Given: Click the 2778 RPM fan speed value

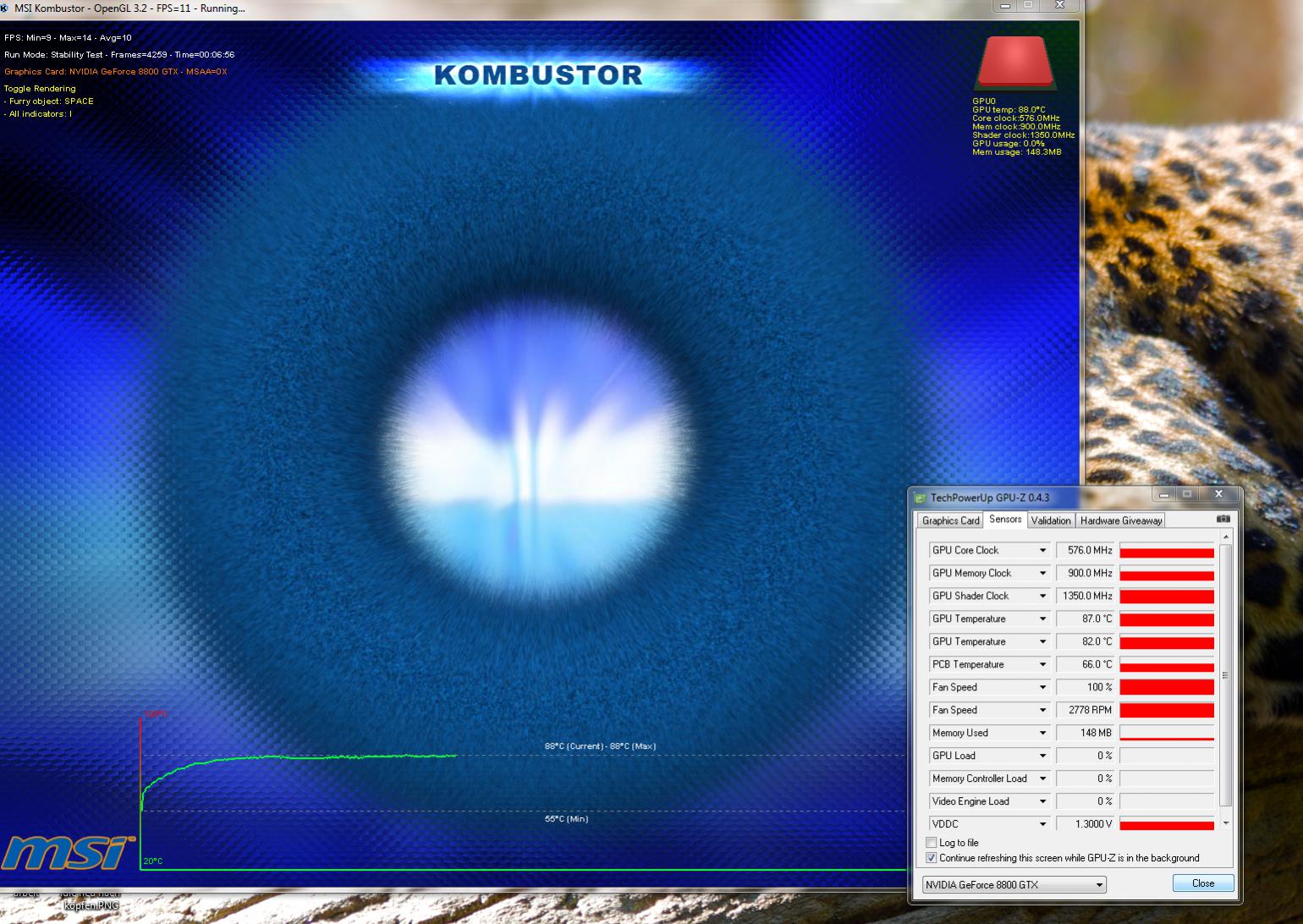Looking at the screenshot, I should click(1085, 710).
